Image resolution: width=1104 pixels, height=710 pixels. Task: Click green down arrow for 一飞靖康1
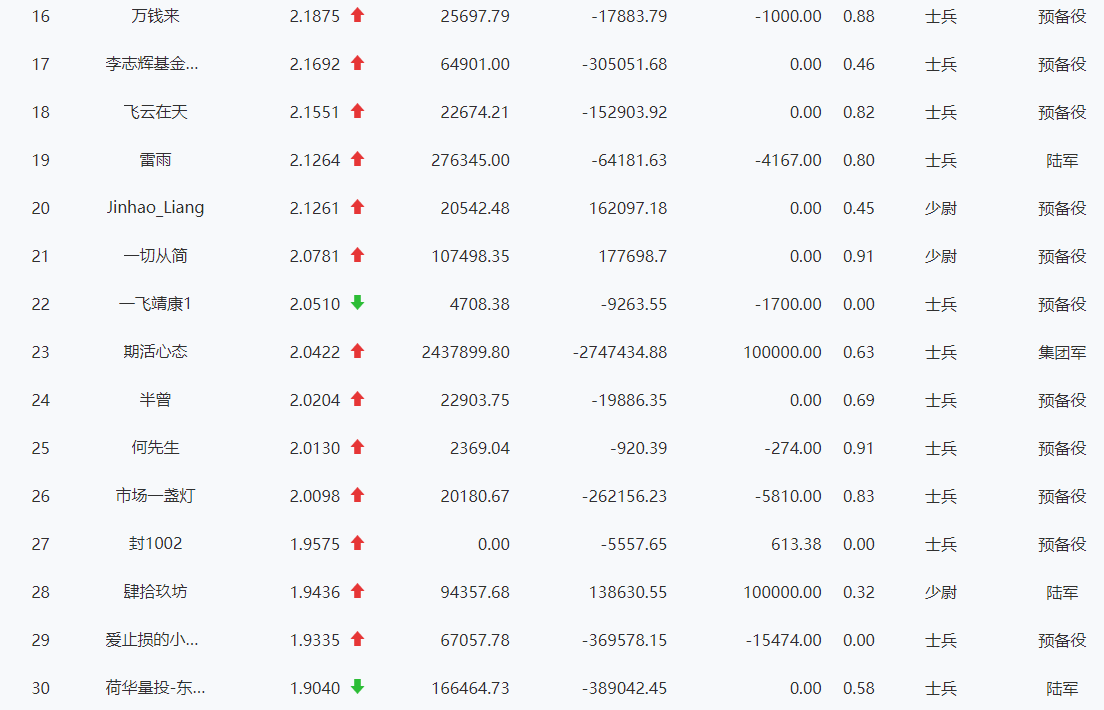[357, 303]
